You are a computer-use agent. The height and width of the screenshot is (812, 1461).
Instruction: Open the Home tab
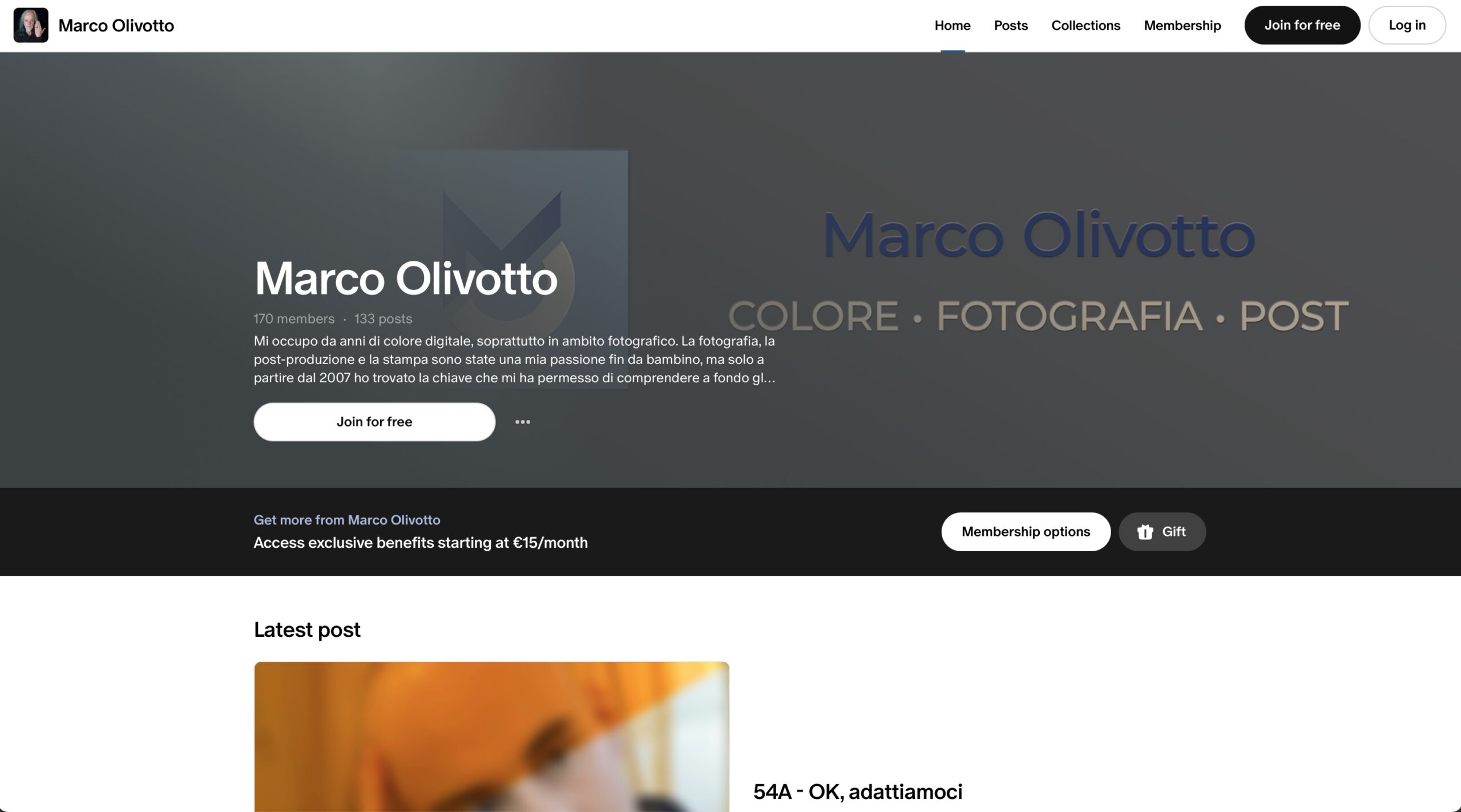[x=953, y=26]
